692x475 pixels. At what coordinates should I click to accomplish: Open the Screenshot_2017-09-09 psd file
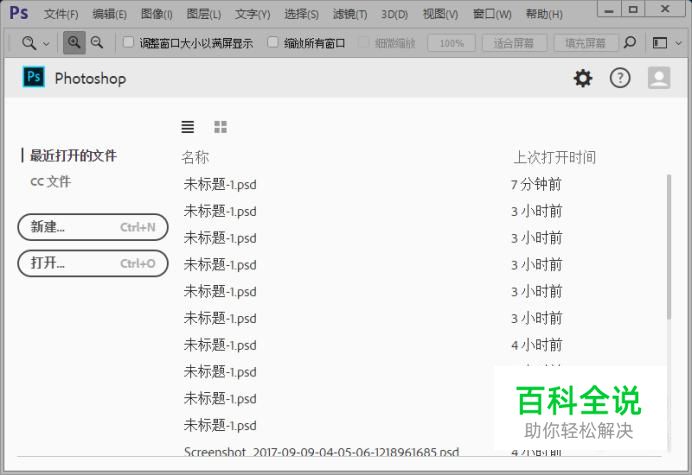[x=321, y=451]
